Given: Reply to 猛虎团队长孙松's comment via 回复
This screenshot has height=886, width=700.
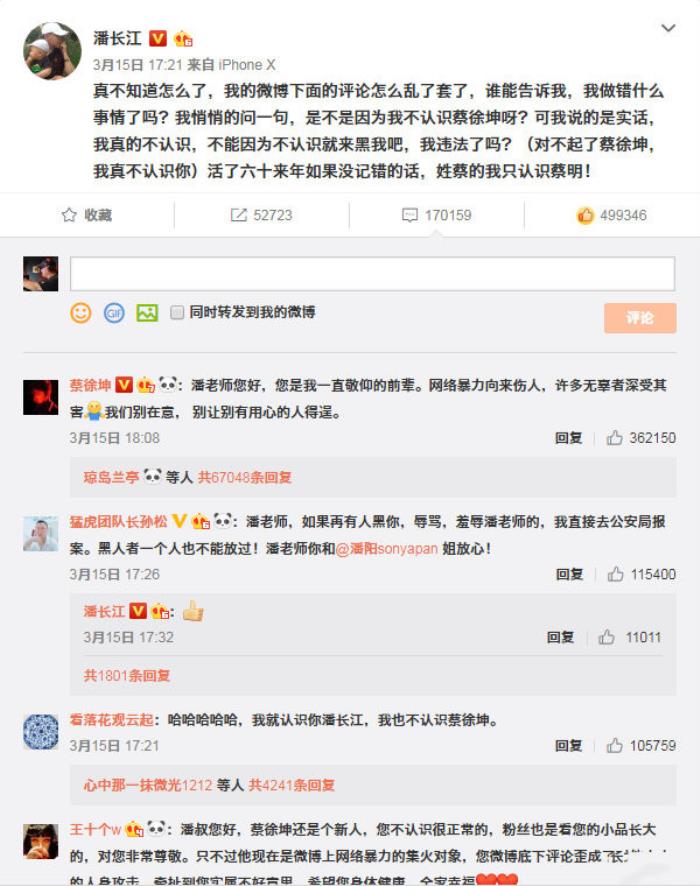Looking at the screenshot, I should (569, 574).
